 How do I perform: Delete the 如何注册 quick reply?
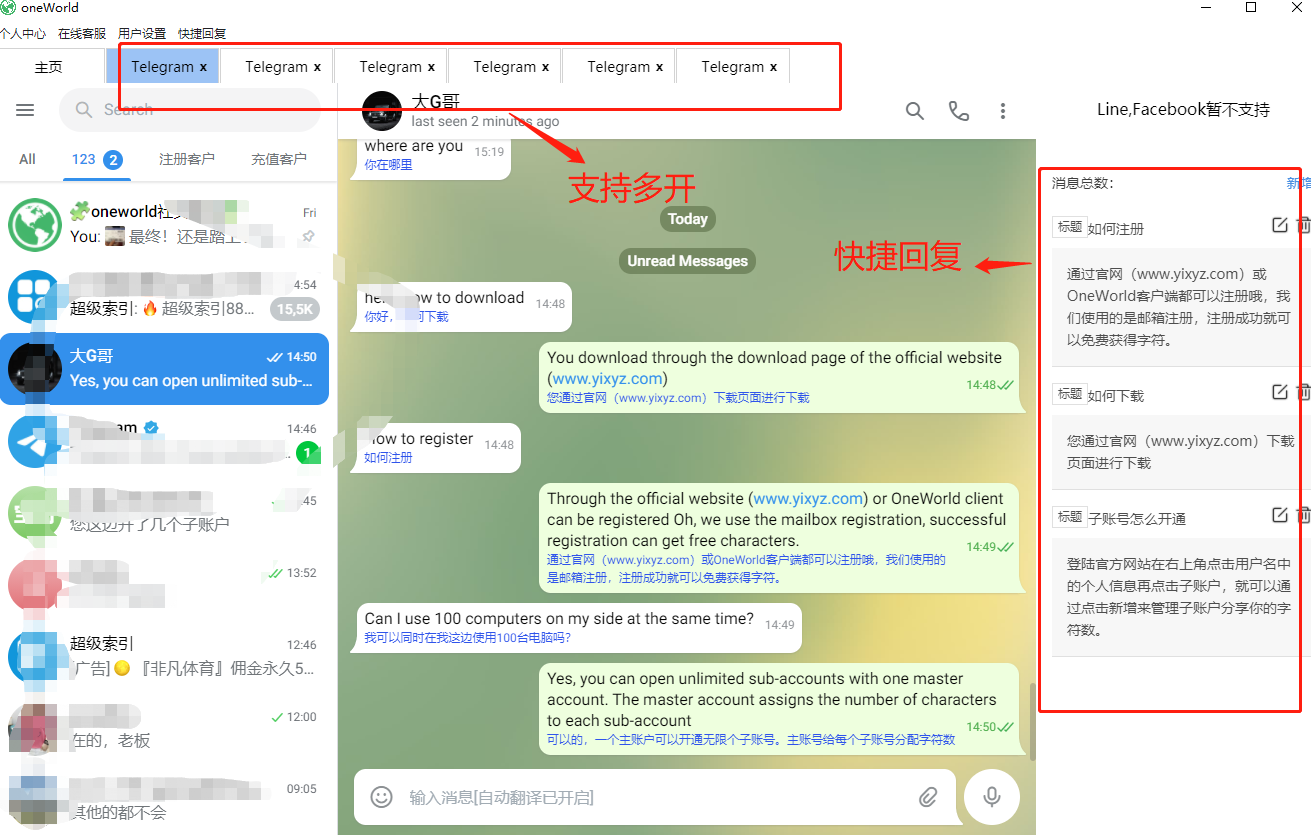(1303, 225)
